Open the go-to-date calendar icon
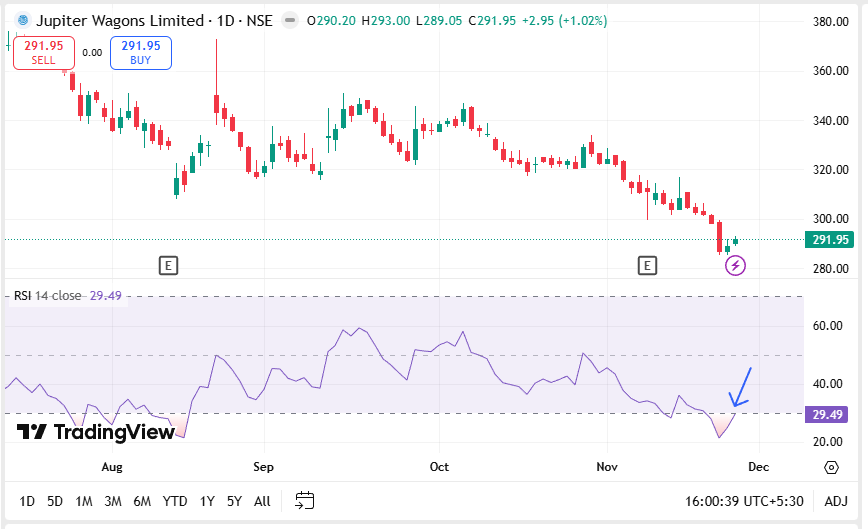The height and width of the screenshot is (529, 868). coord(305,501)
